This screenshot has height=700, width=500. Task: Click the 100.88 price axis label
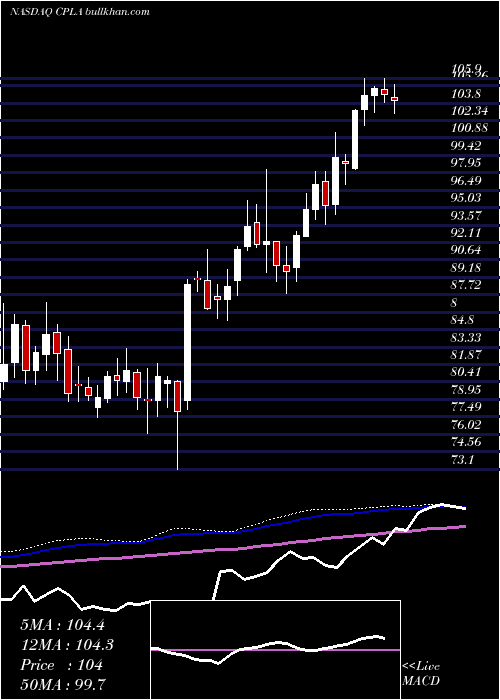[x=469, y=128]
